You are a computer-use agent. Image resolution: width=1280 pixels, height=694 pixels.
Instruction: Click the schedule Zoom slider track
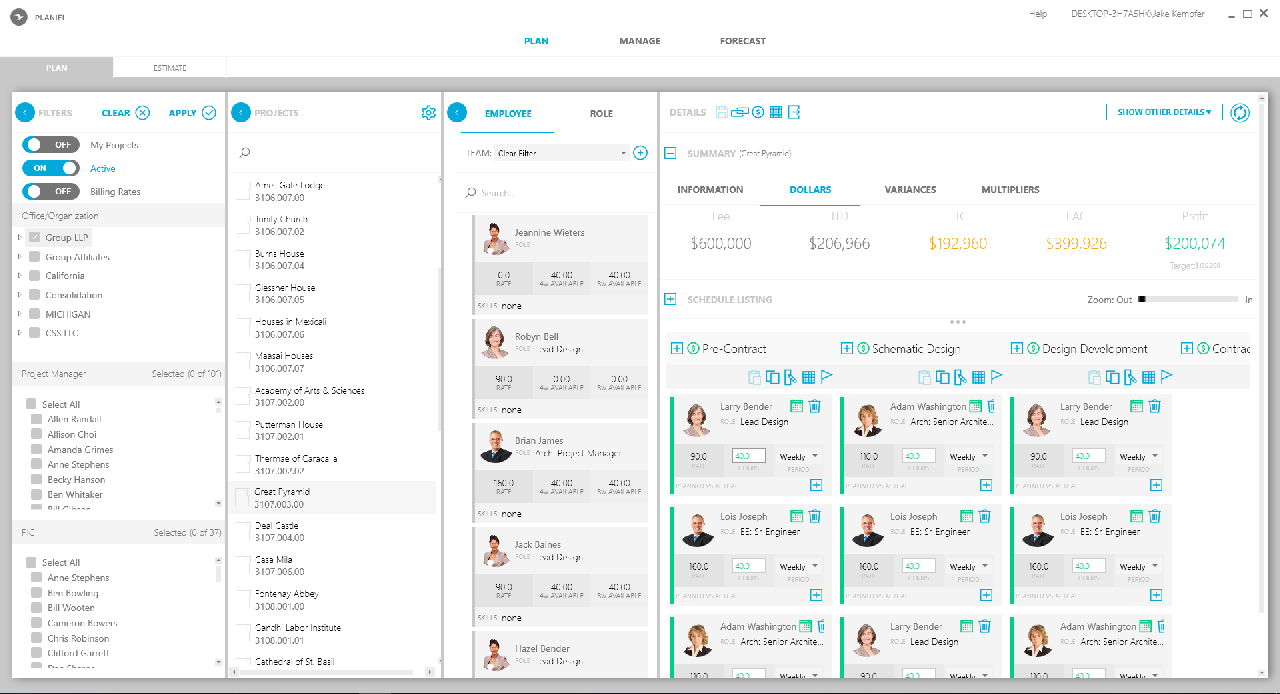point(1188,299)
